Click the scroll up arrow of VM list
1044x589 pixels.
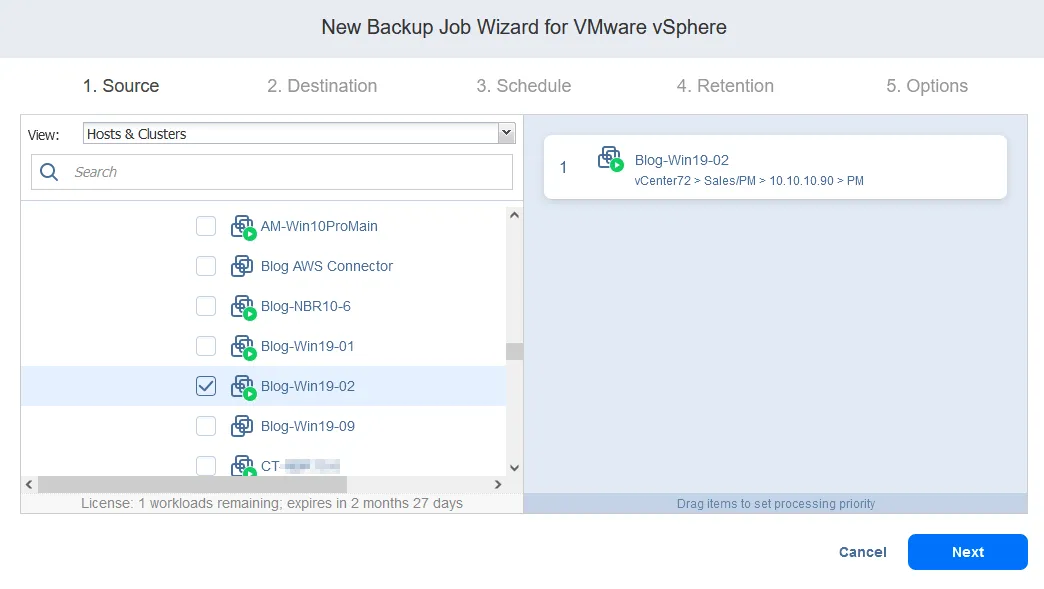click(514, 214)
